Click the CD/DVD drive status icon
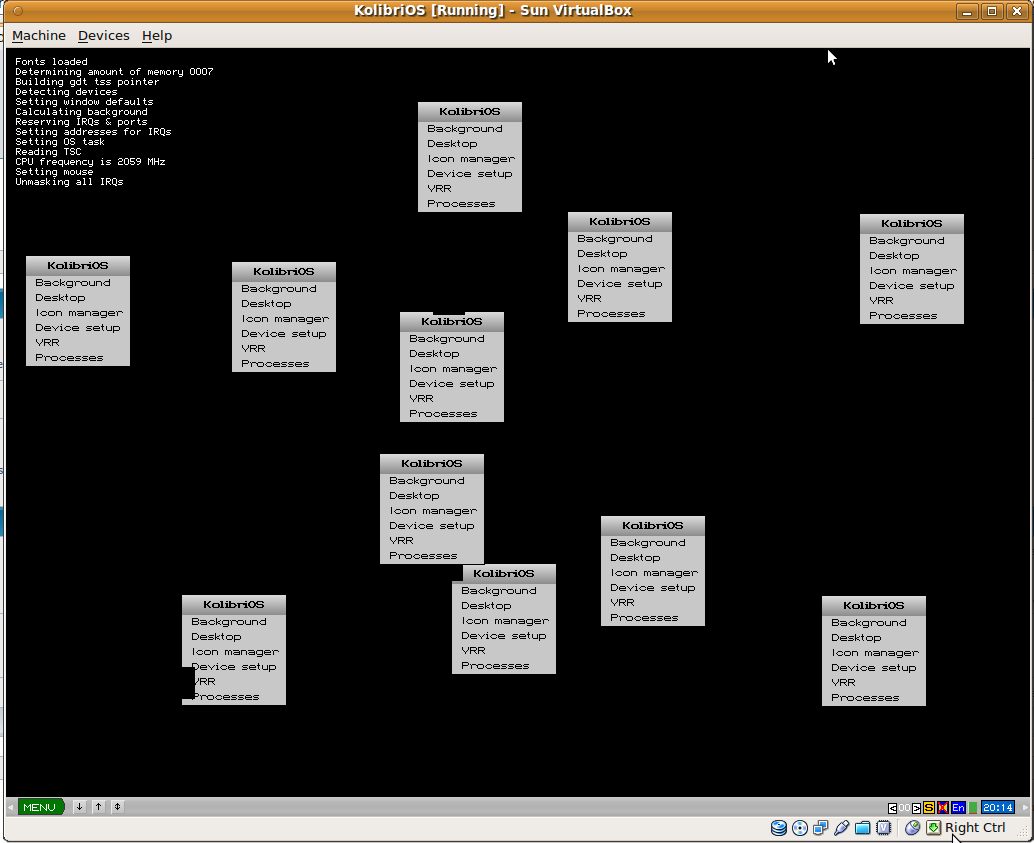Image resolution: width=1034 pixels, height=843 pixels. (800, 828)
